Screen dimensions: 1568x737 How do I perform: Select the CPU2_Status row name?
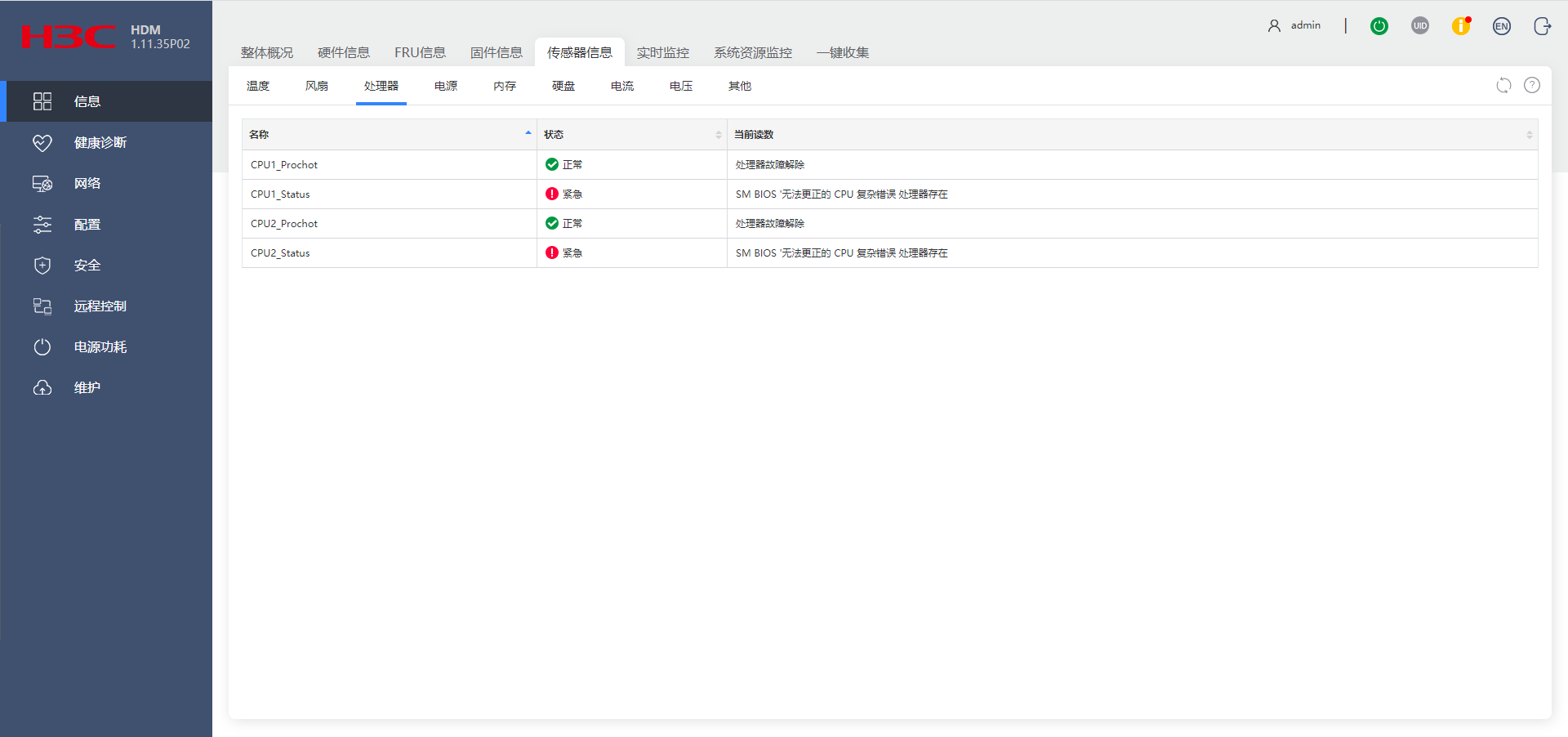pos(280,252)
